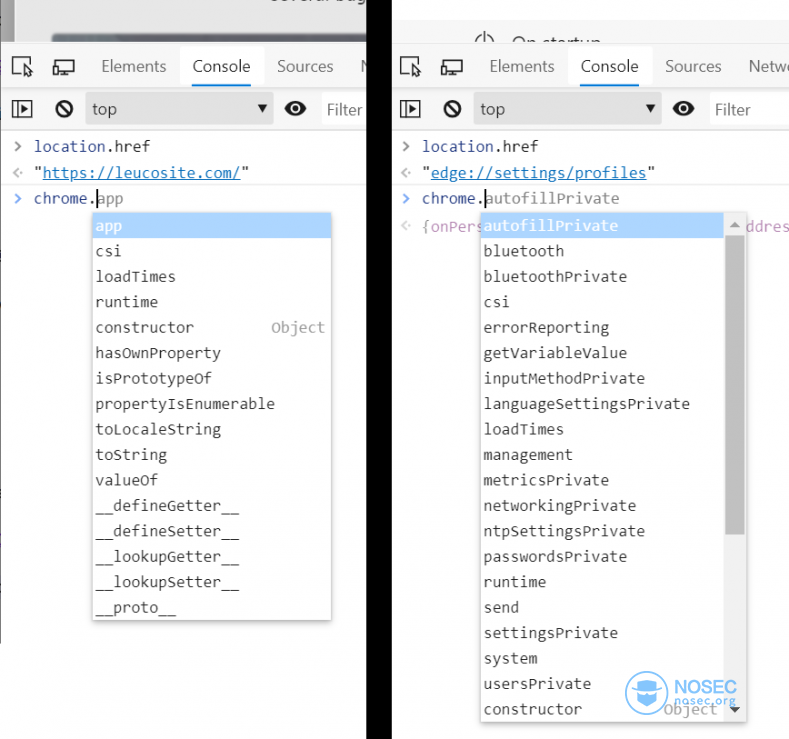Select '__lookupGetter__' suggestion

(x=212, y=556)
